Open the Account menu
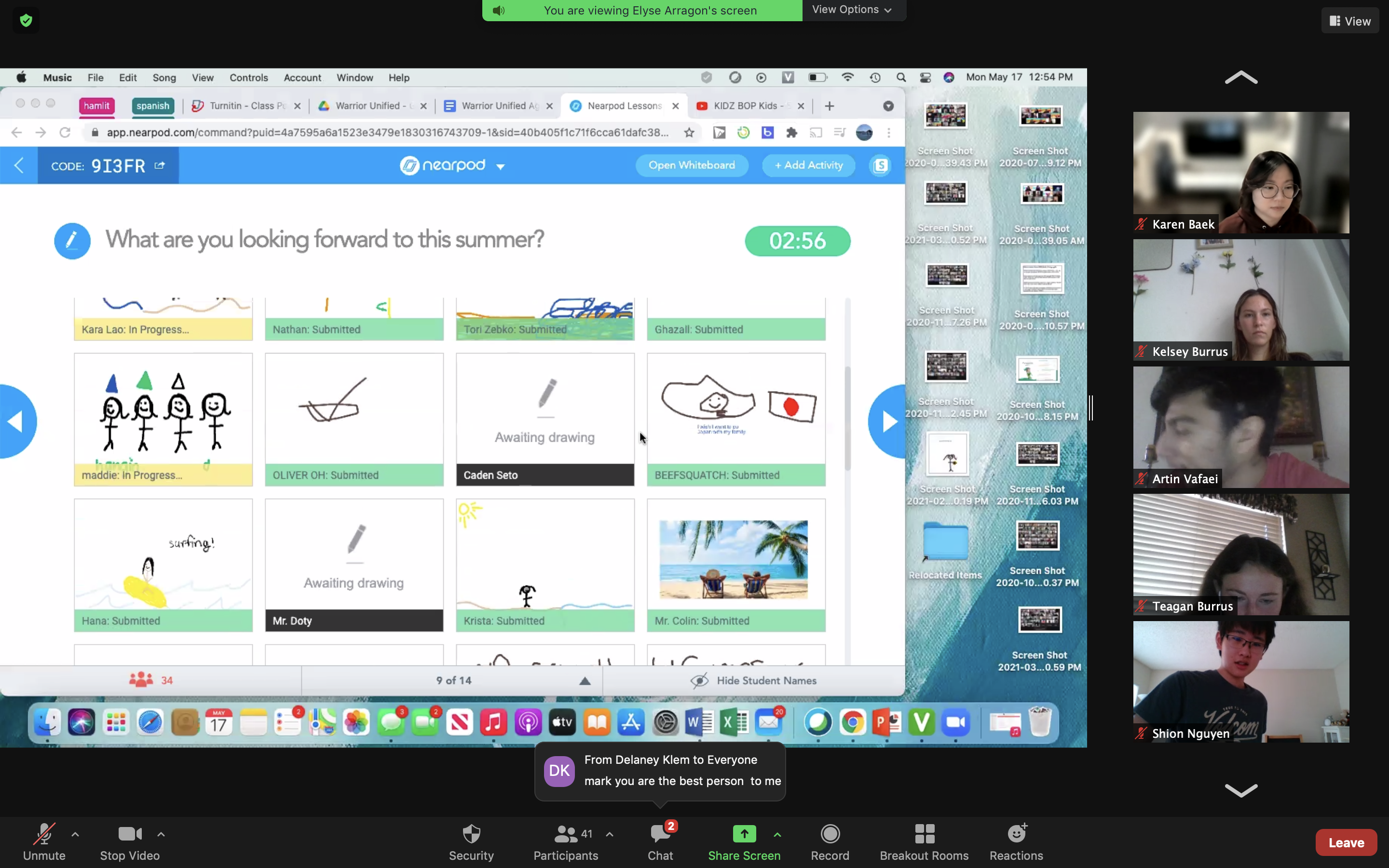1389x868 pixels. point(302,78)
